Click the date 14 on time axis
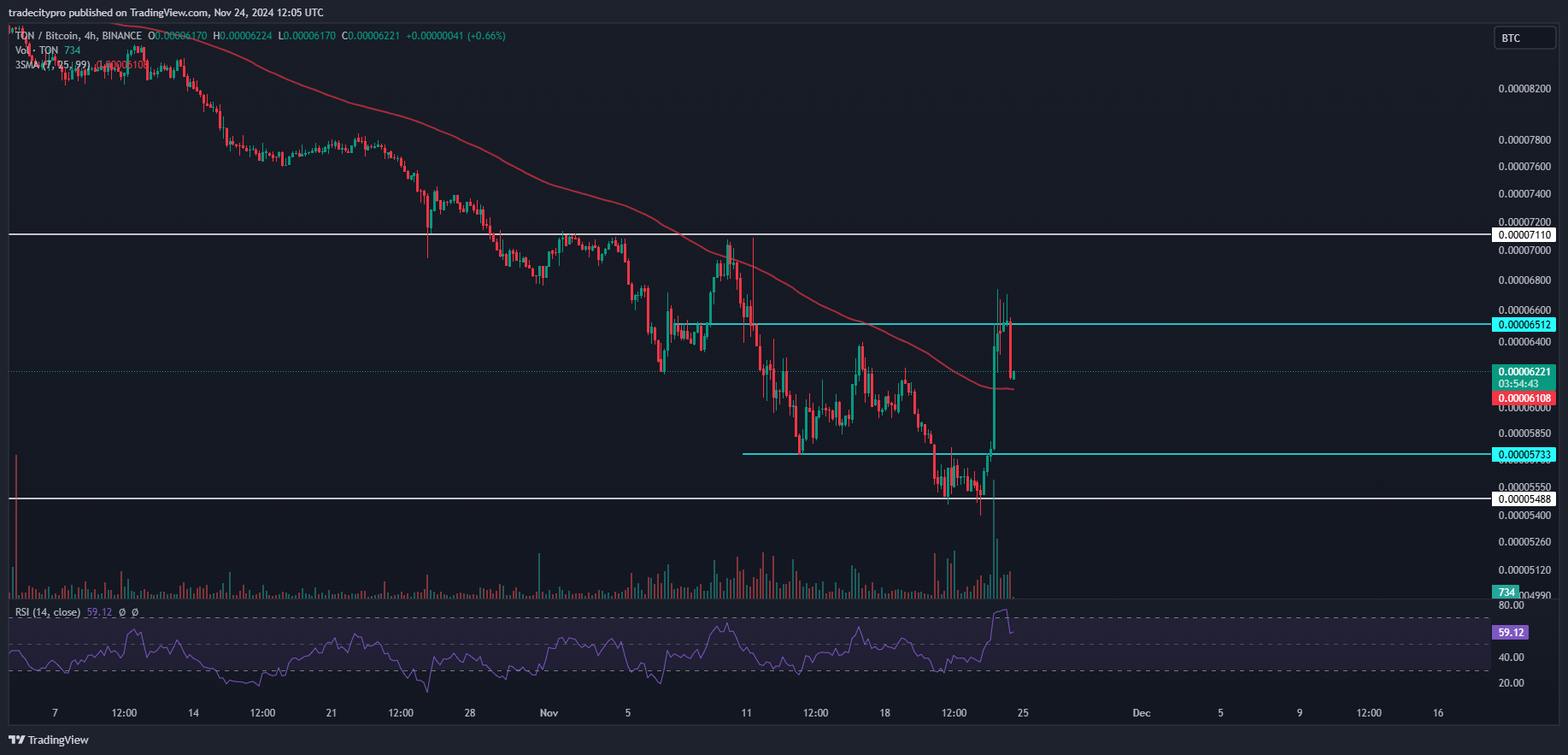This screenshot has height=755, width=1568. (x=193, y=713)
